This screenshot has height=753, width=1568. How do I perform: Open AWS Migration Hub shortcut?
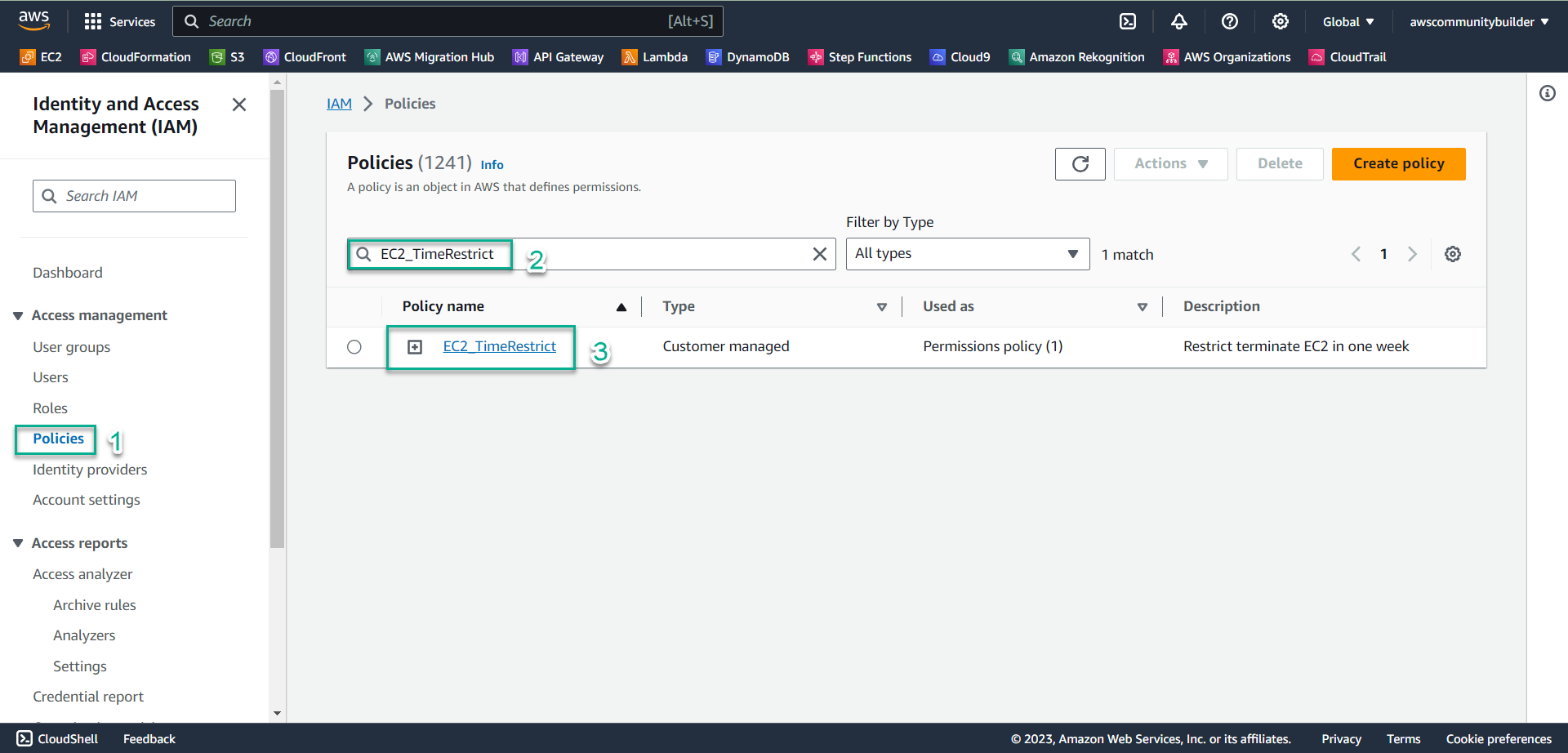(x=430, y=57)
